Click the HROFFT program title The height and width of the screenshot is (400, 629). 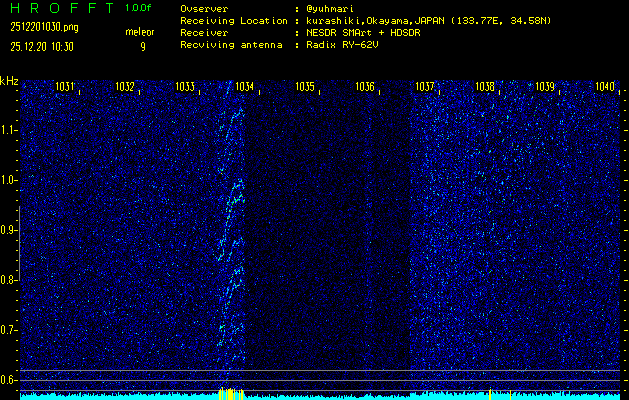[x=62, y=8]
